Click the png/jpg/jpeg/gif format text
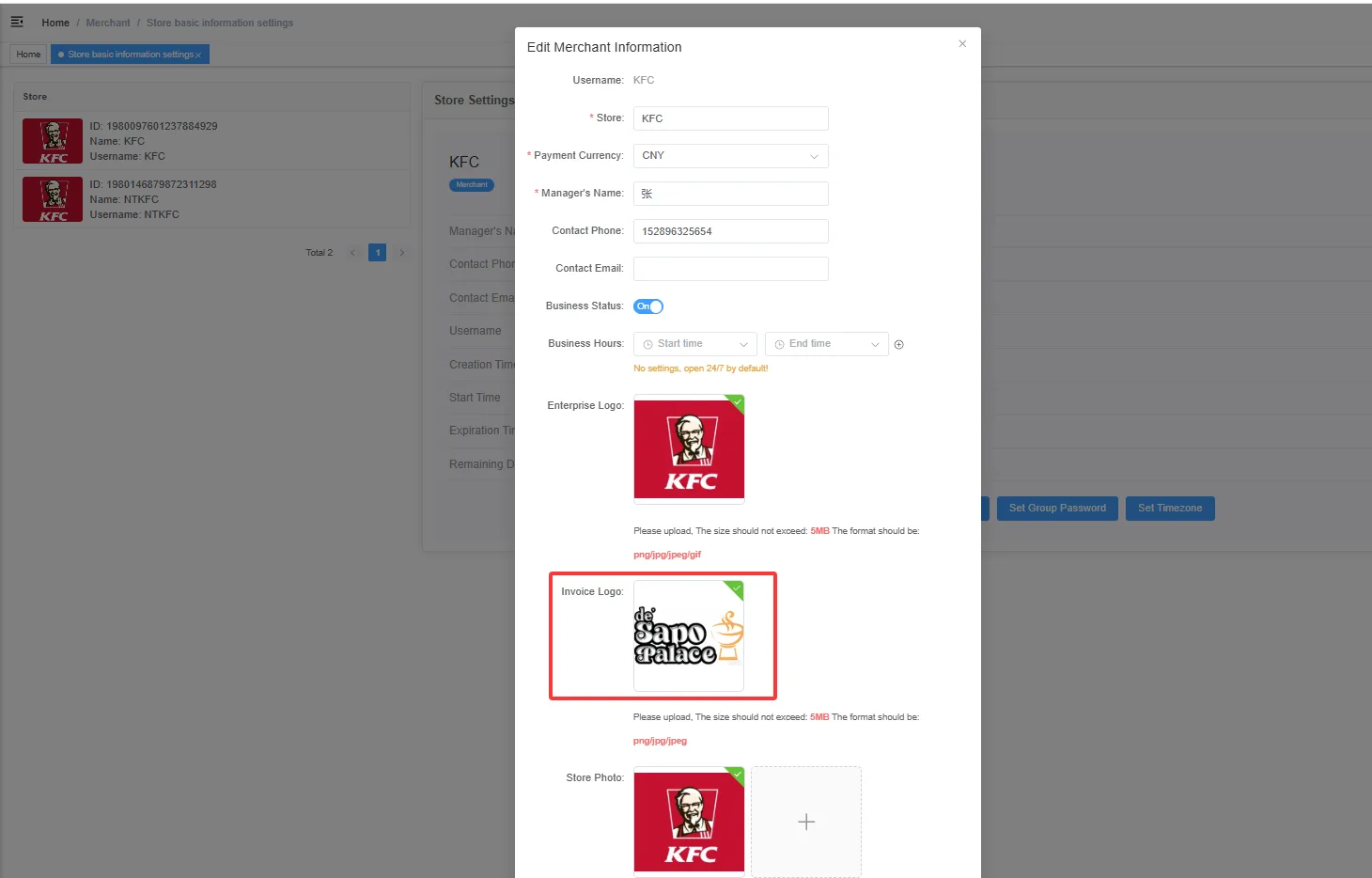The height and width of the screenshot is (878, 1372). 667,555
